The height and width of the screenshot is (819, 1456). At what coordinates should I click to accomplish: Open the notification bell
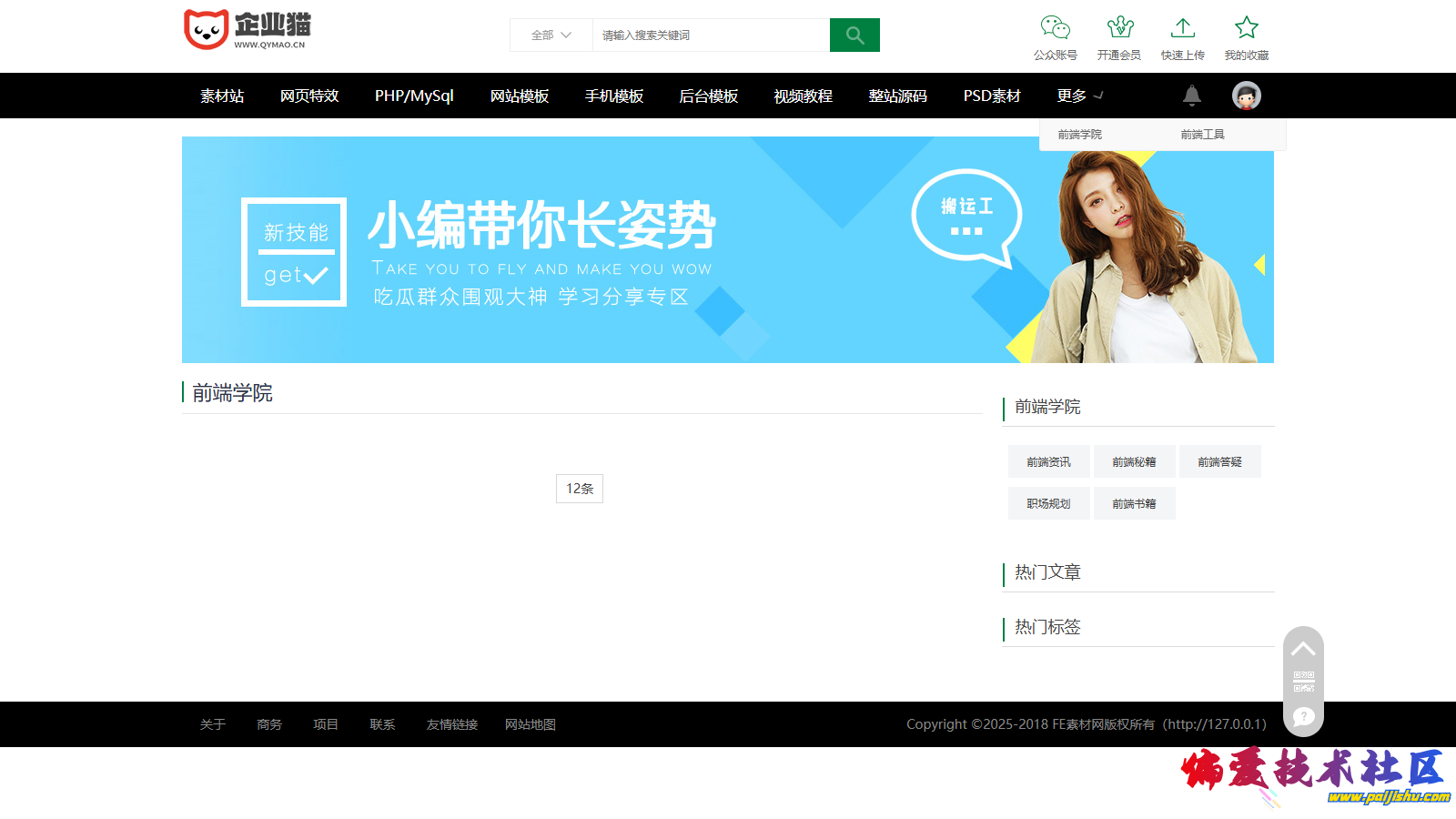tap(1191, 96)
